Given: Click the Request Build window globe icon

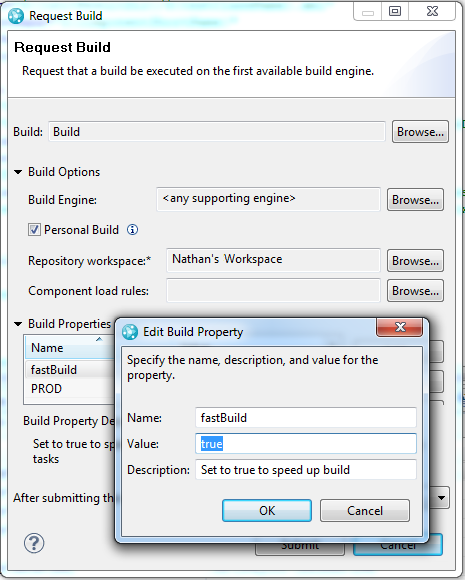Looking at the screenshot, I should [16, 16].
